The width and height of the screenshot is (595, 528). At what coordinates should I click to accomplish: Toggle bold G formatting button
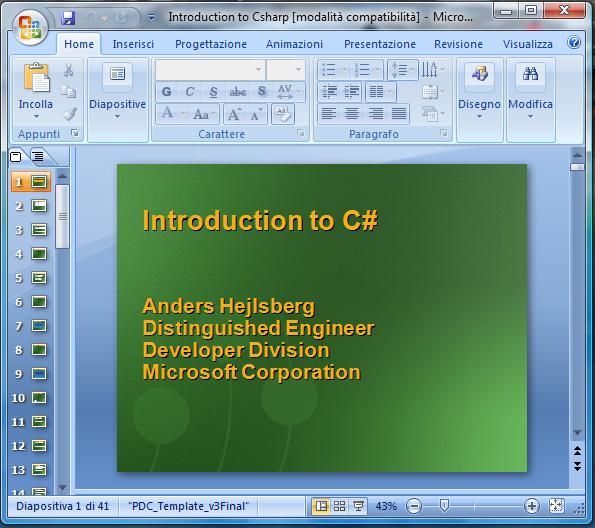pos(166,91)
